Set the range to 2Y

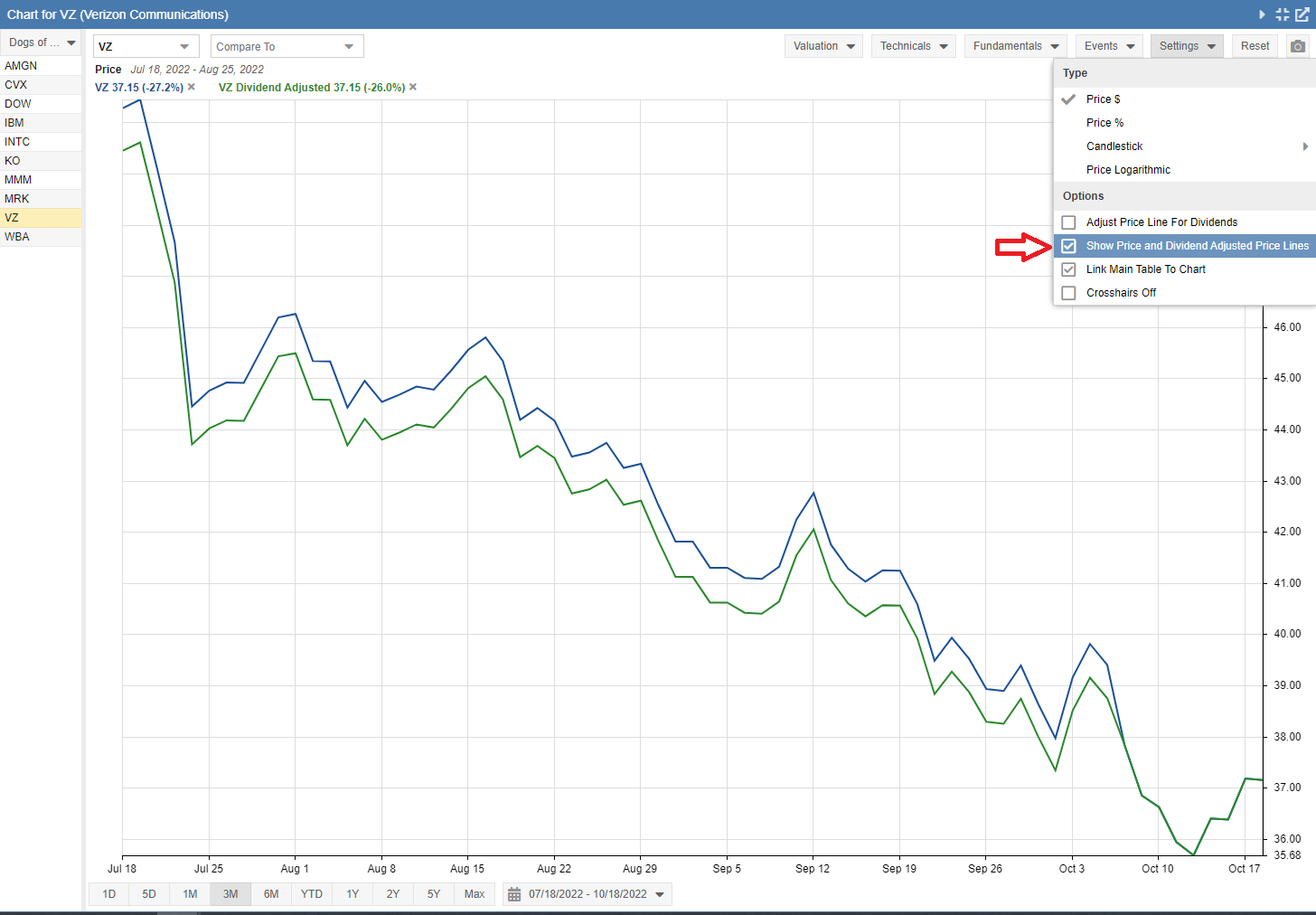[393, 894]
